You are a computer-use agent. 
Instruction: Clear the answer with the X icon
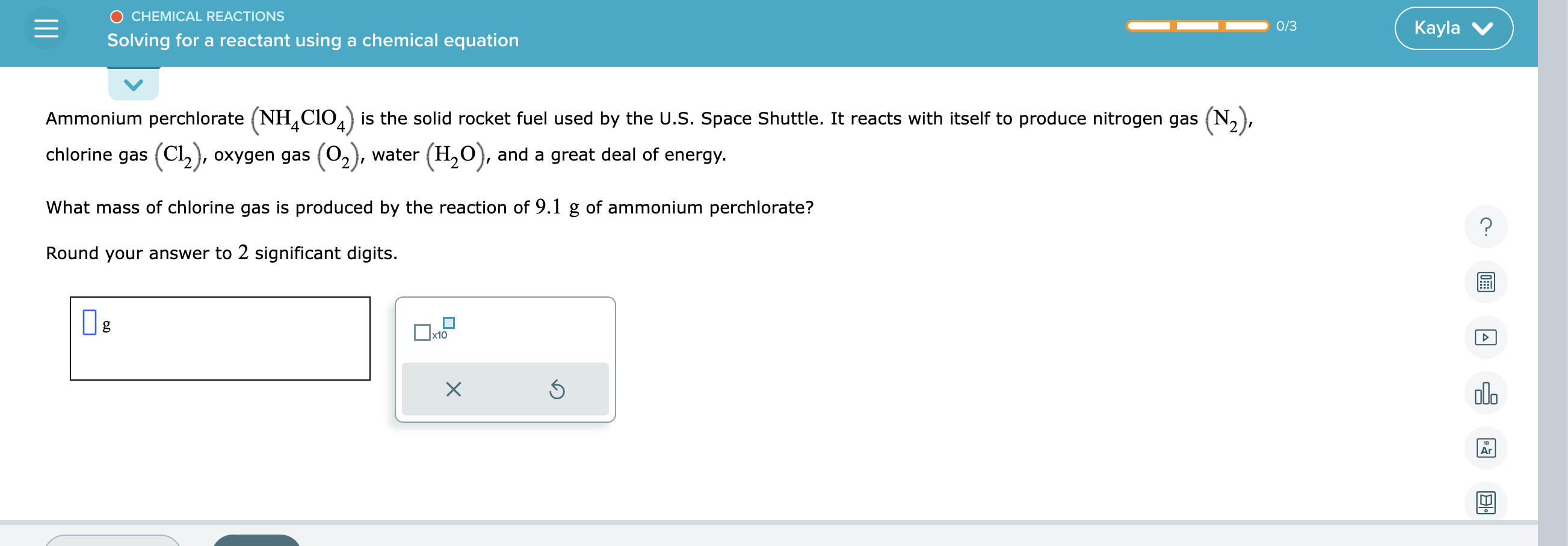click(x=453, y=390)
